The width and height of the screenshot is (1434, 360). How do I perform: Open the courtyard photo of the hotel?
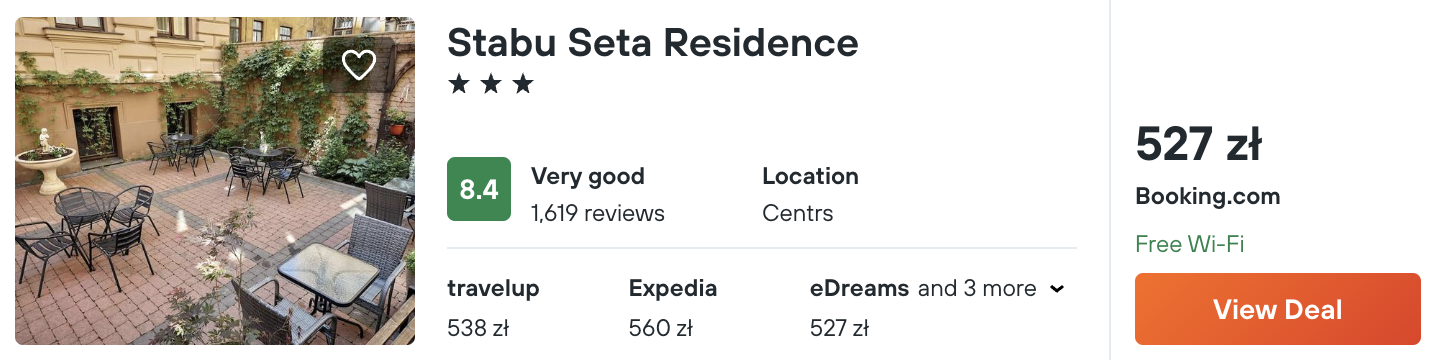215,181
